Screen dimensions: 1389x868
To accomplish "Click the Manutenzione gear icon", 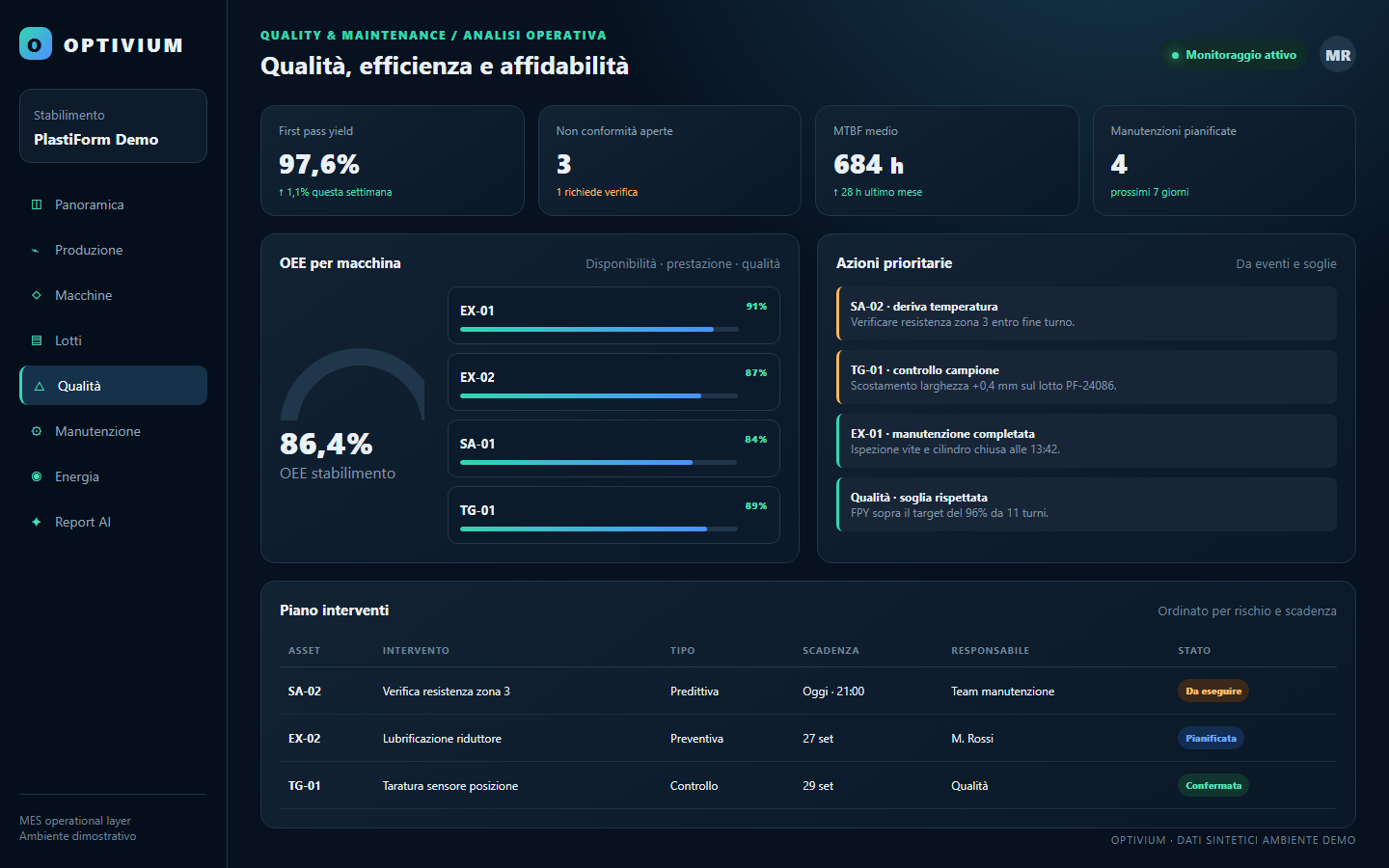I will pyautogui.click(x=37, y=431).
